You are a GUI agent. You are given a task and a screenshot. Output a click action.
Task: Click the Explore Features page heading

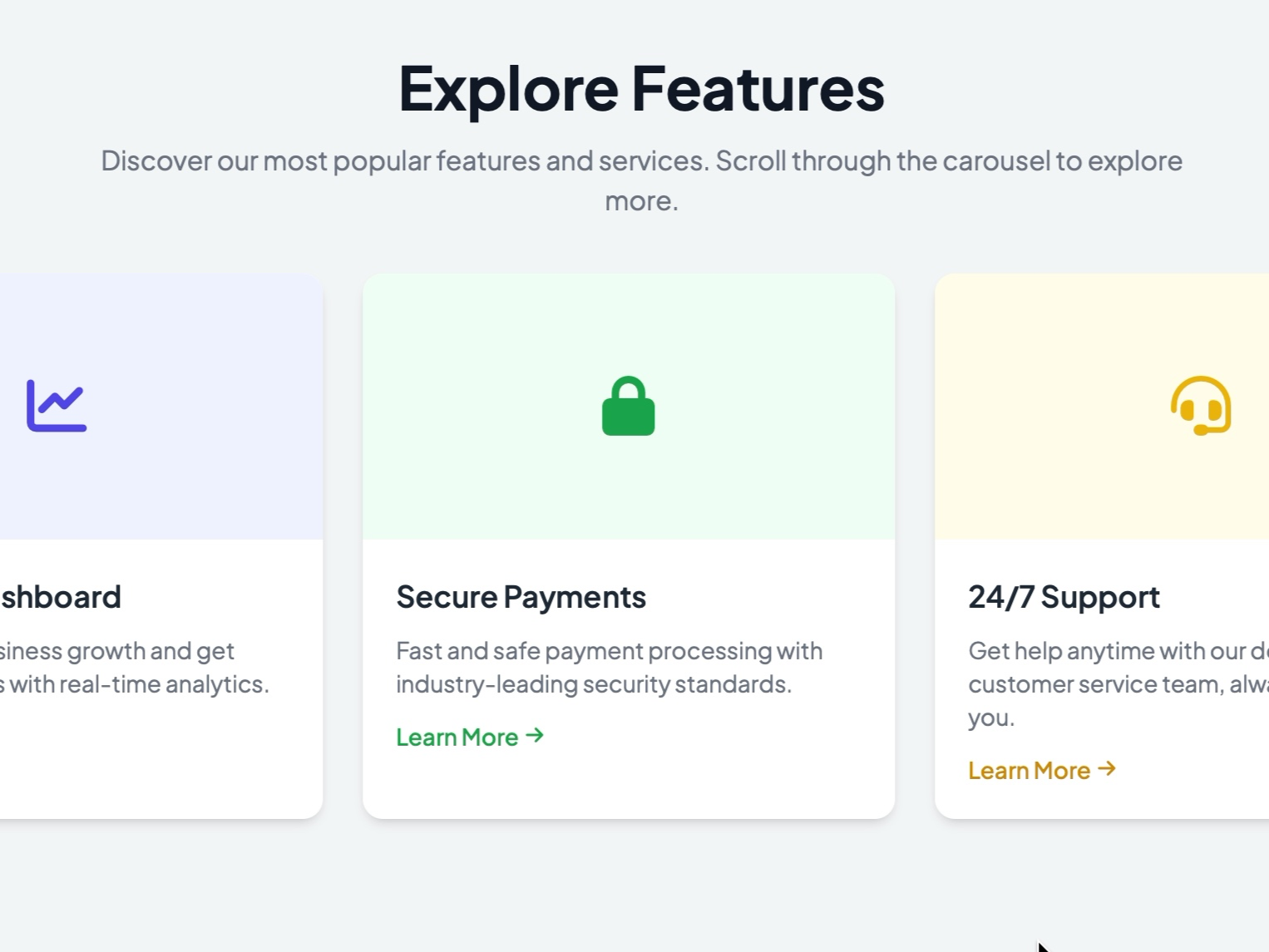pyautogui.click(x=640, y=90)
